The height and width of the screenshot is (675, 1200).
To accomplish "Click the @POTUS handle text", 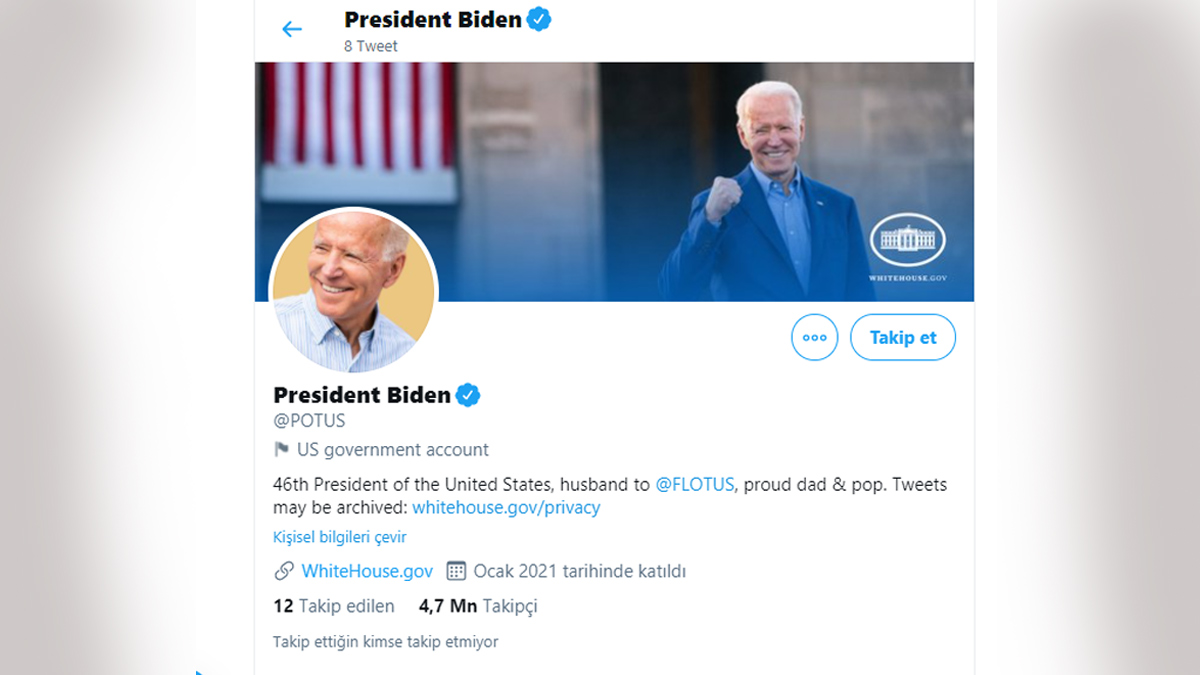I will [x=309, y=421].
